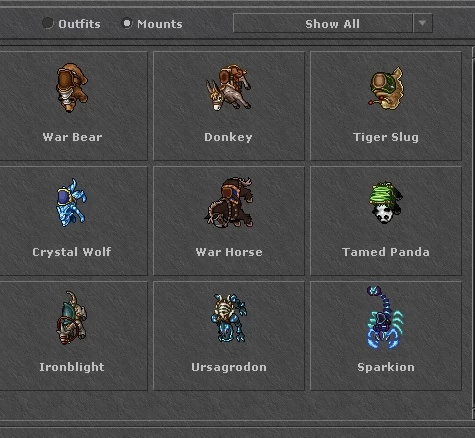Click the Donkey name label
This screenshot has width=475, height=438.
click(x=228, y=137)
